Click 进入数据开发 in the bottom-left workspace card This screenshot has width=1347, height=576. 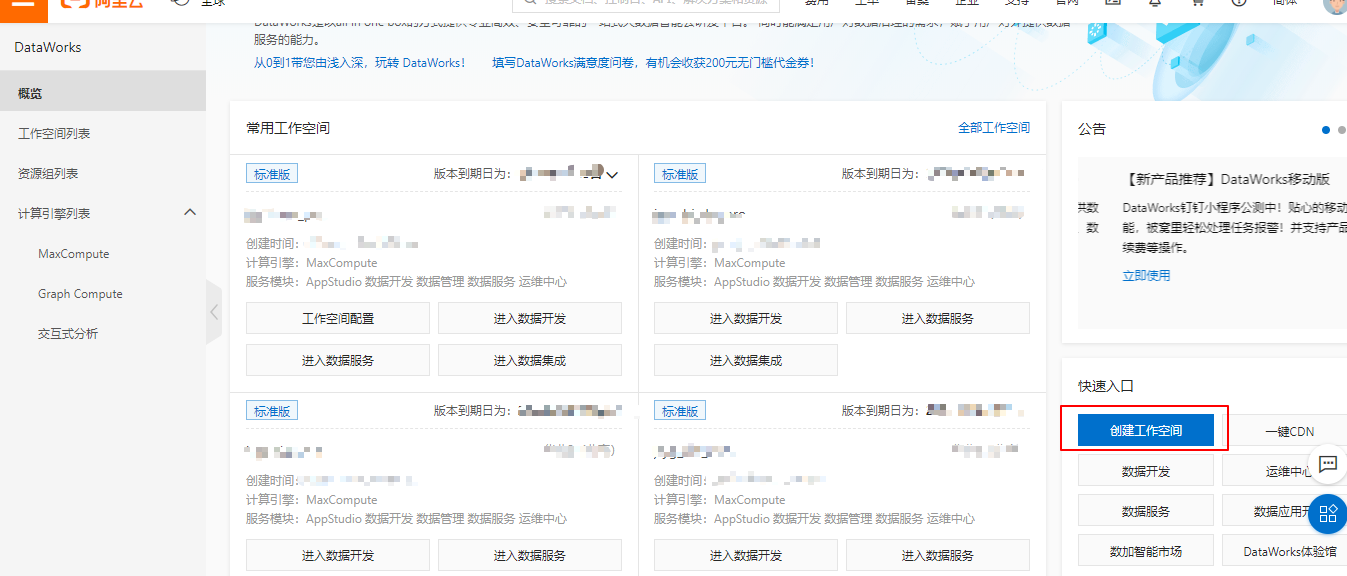pos(338,555)
